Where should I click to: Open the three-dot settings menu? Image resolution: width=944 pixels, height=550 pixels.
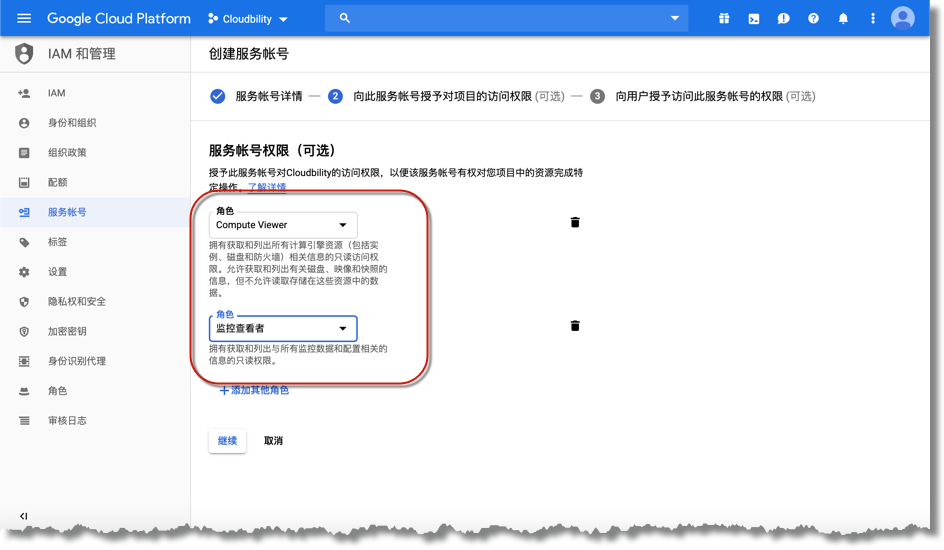[873, 19]
